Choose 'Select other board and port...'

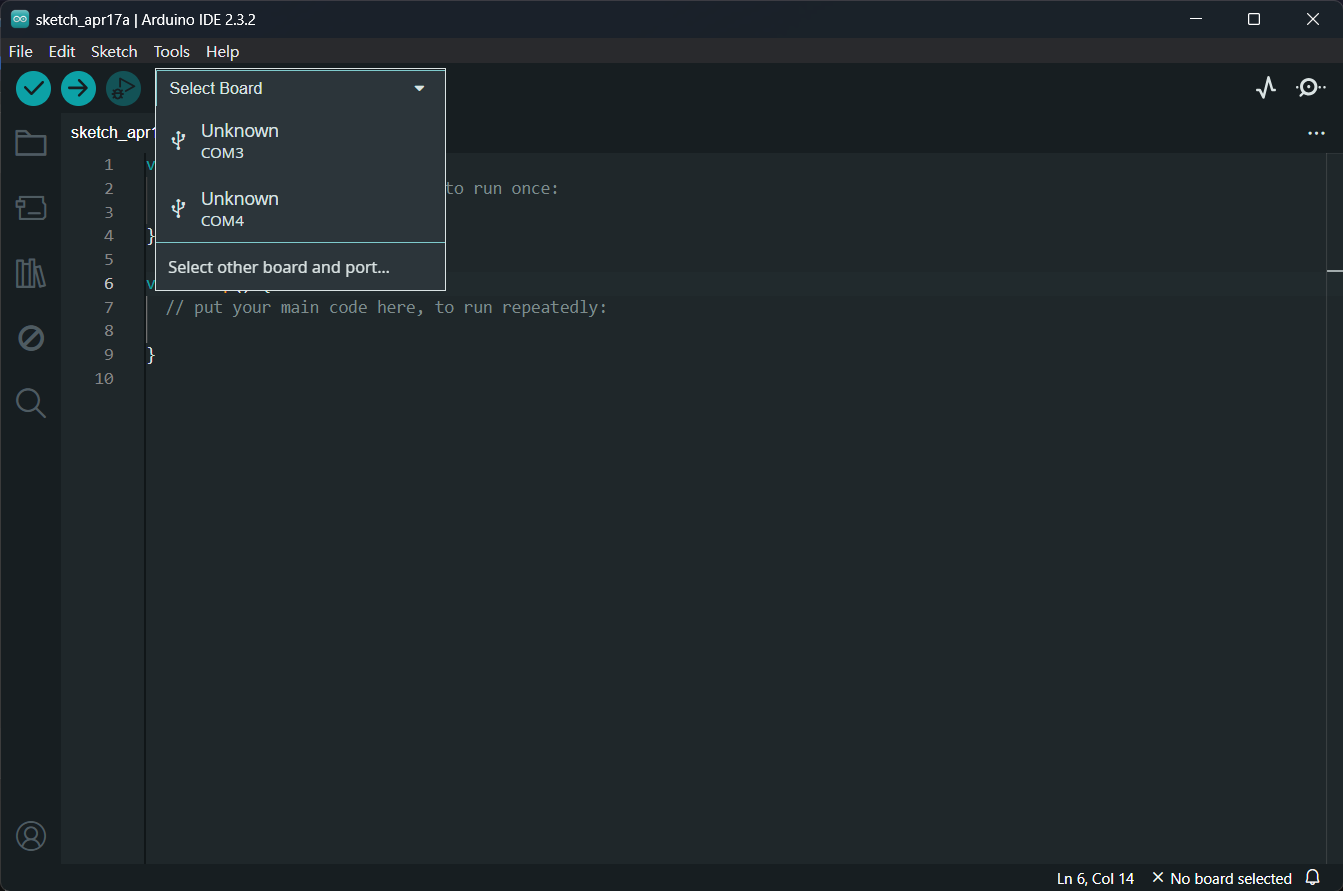pyautogui.click(x=280, y=267)
